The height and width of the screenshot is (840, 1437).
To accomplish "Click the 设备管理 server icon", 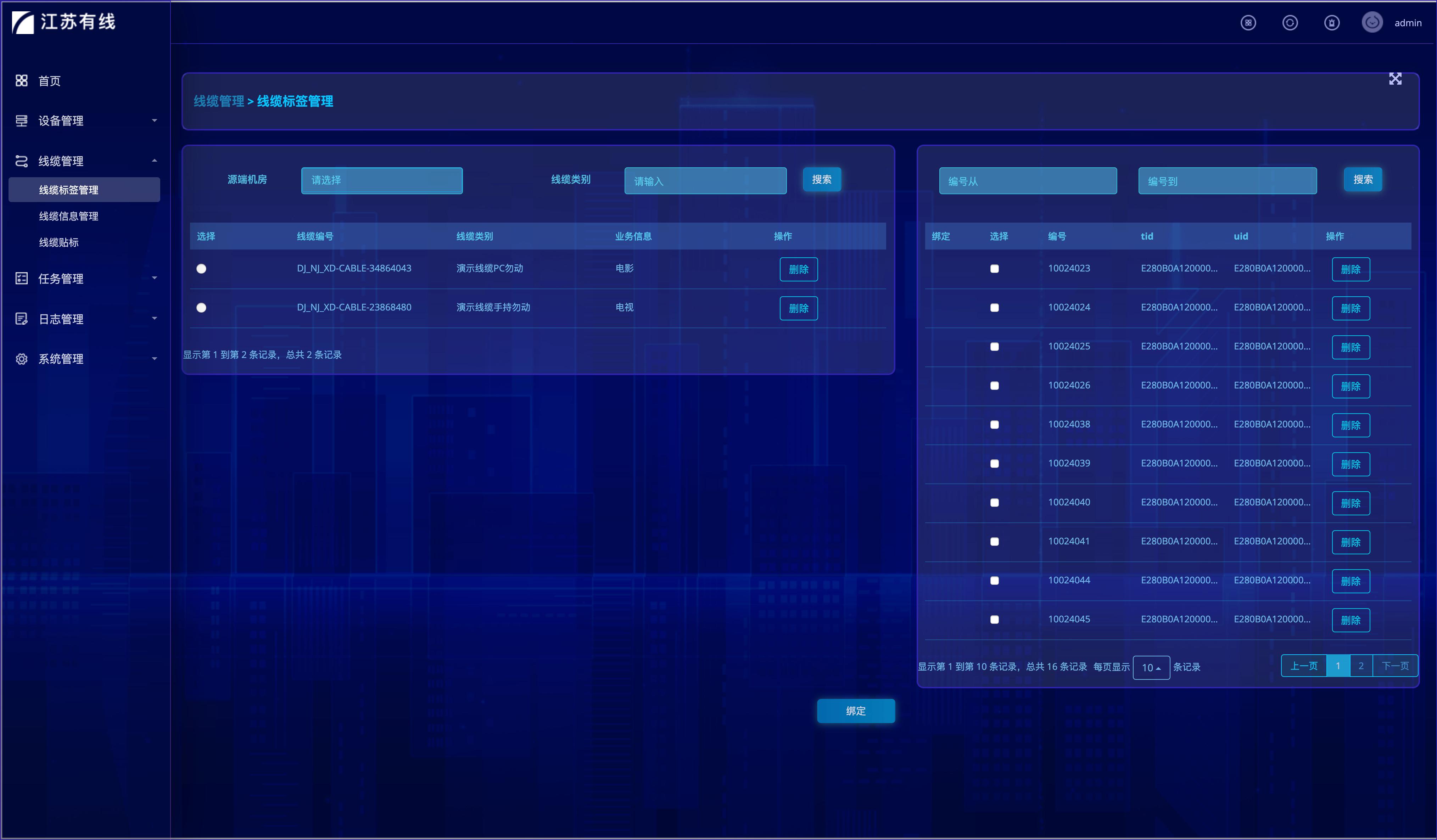I will click(x=21, y=120).
